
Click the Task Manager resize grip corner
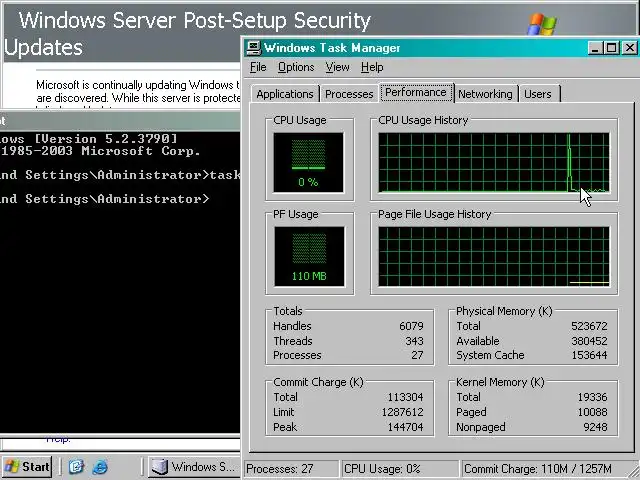coord(633,471)
